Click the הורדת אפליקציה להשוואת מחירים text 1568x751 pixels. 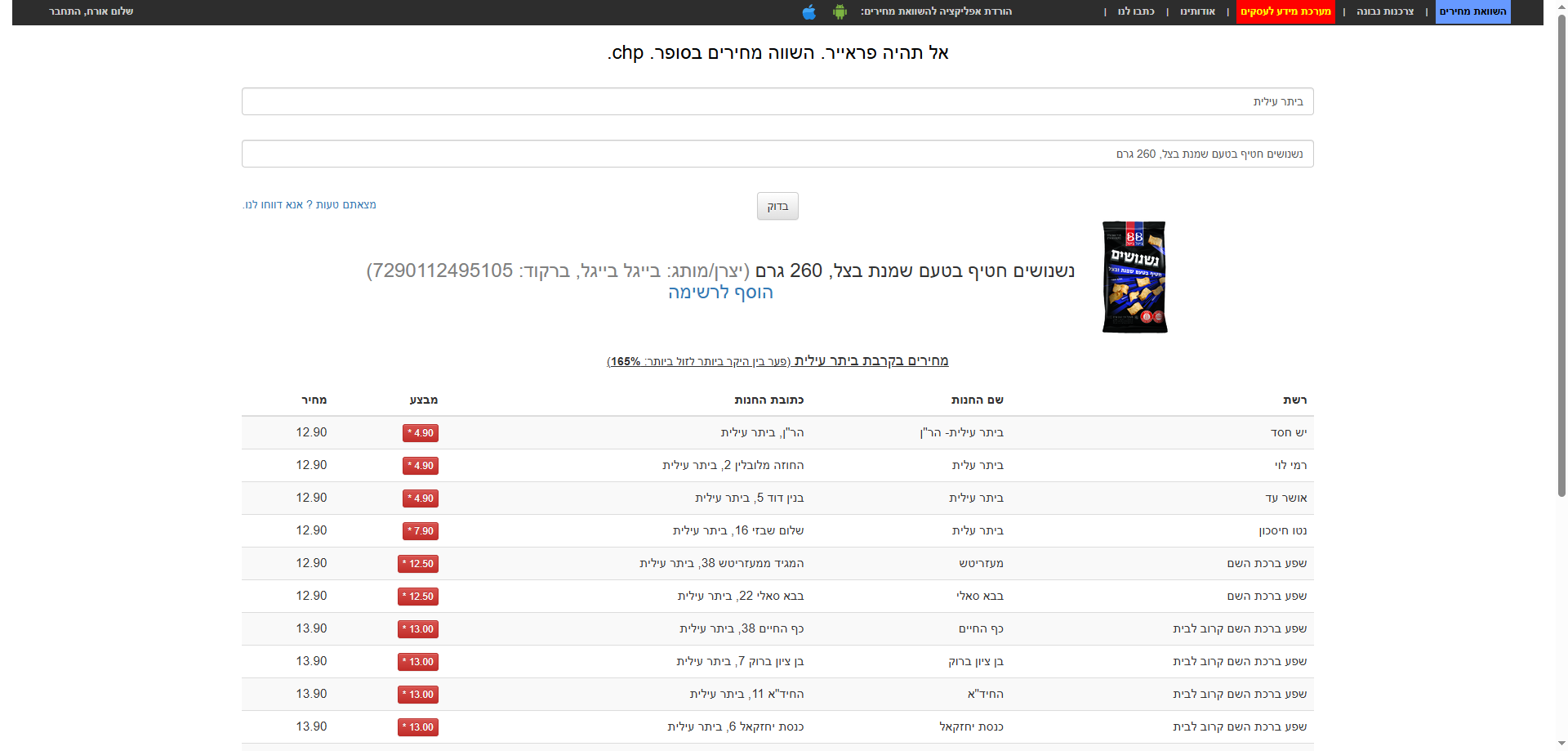(933, 11)
